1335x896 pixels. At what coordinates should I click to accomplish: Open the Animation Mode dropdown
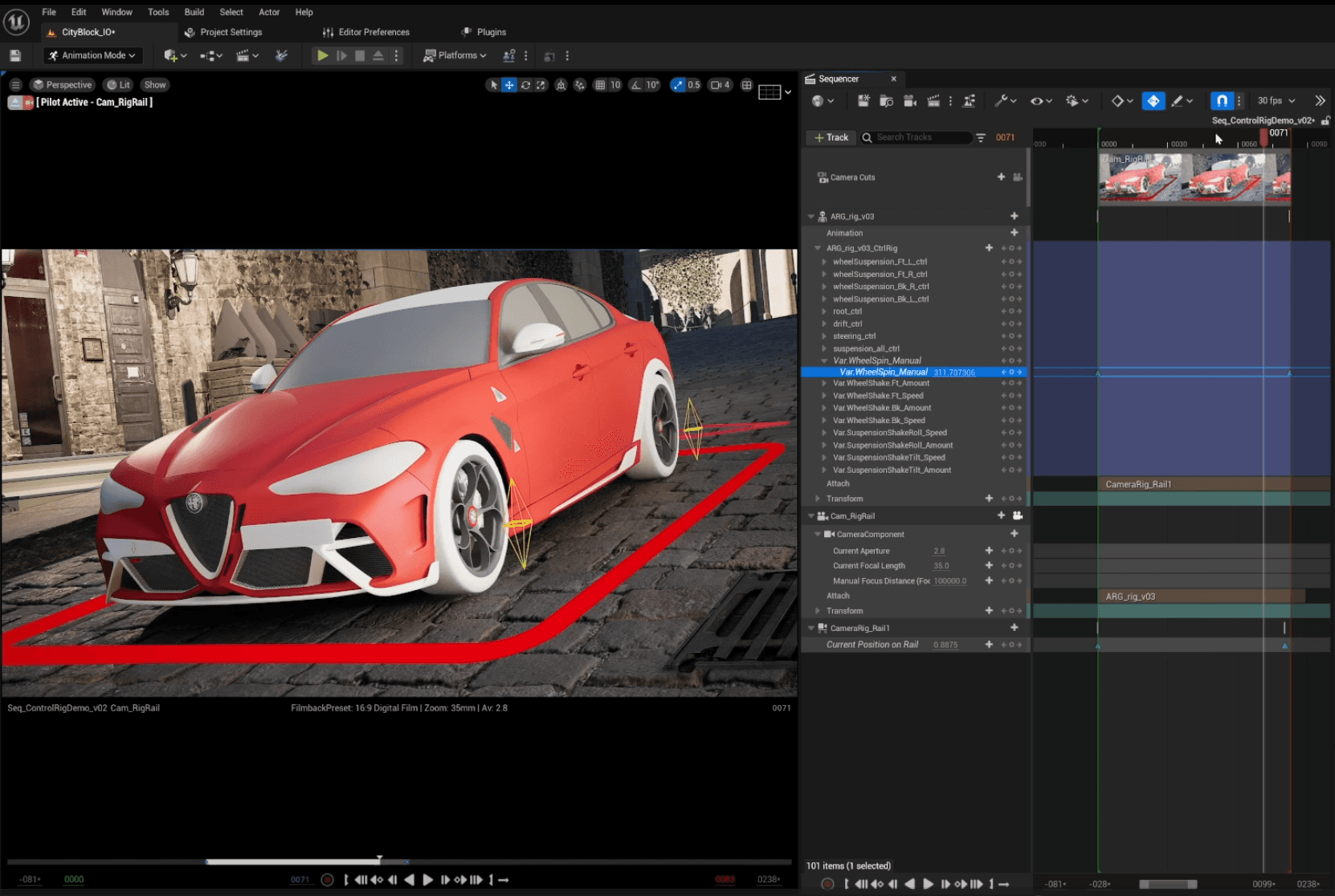tap(92, 55)
